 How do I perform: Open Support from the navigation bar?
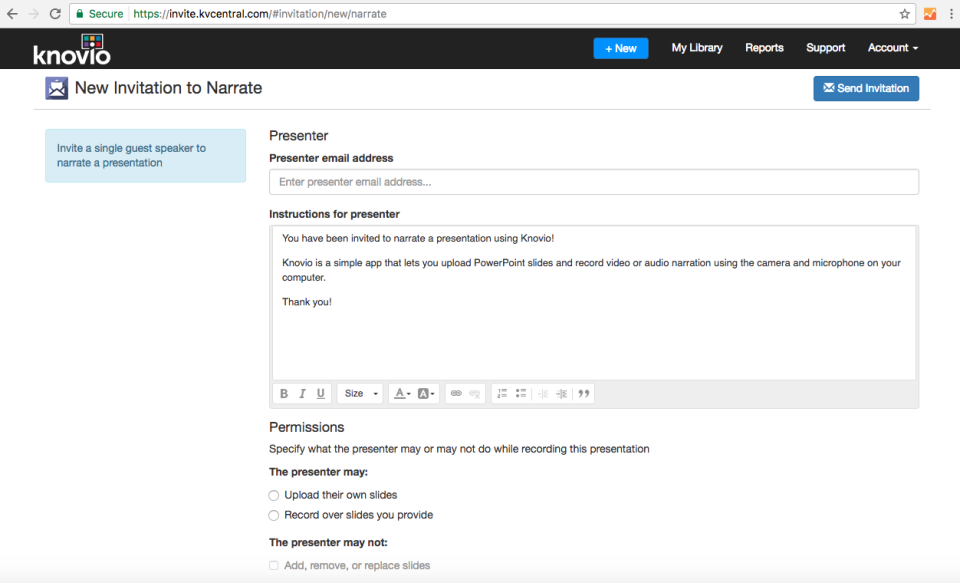(x=825, y=47)
